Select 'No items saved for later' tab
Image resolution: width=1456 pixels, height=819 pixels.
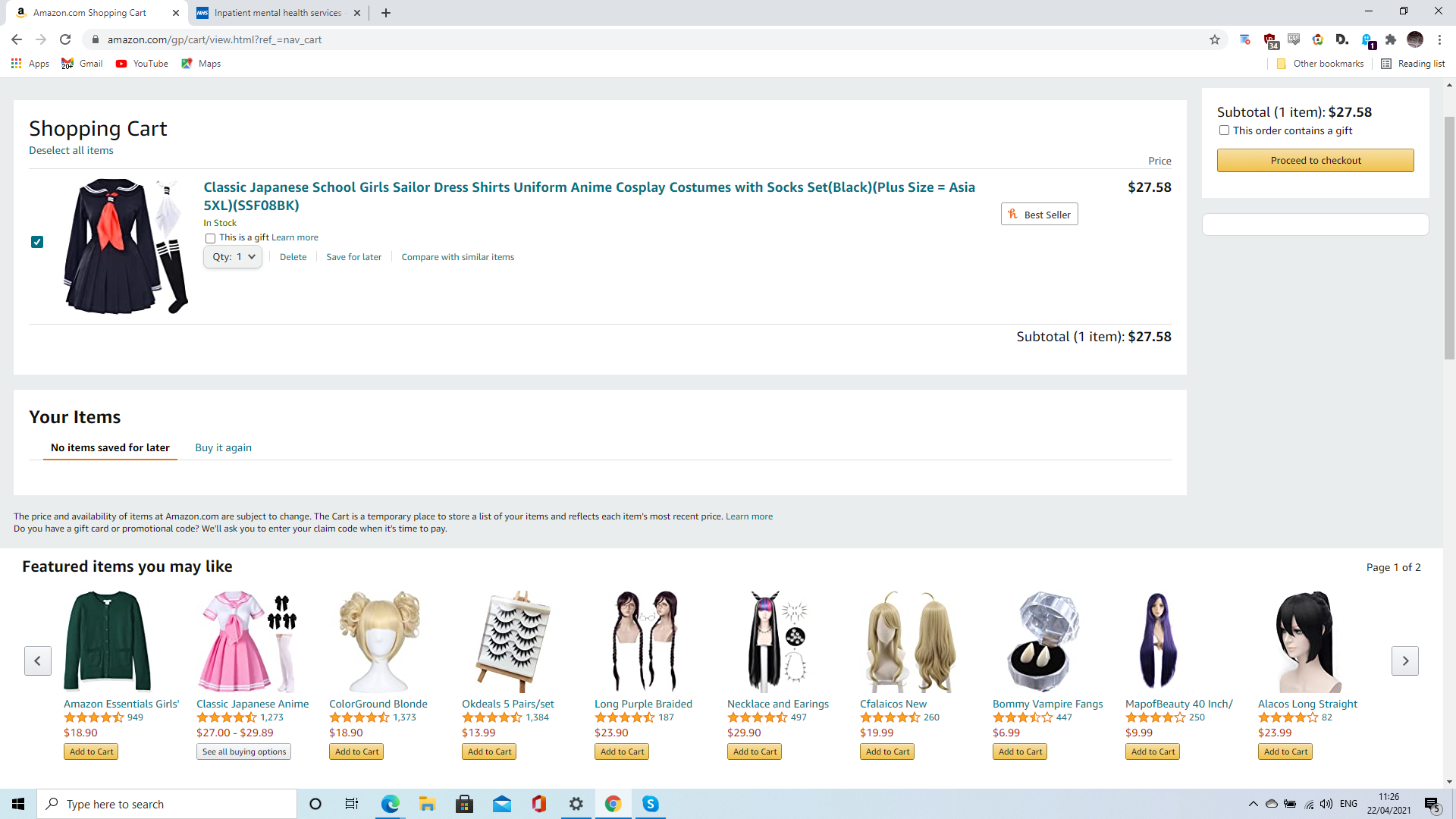(110, 447)
